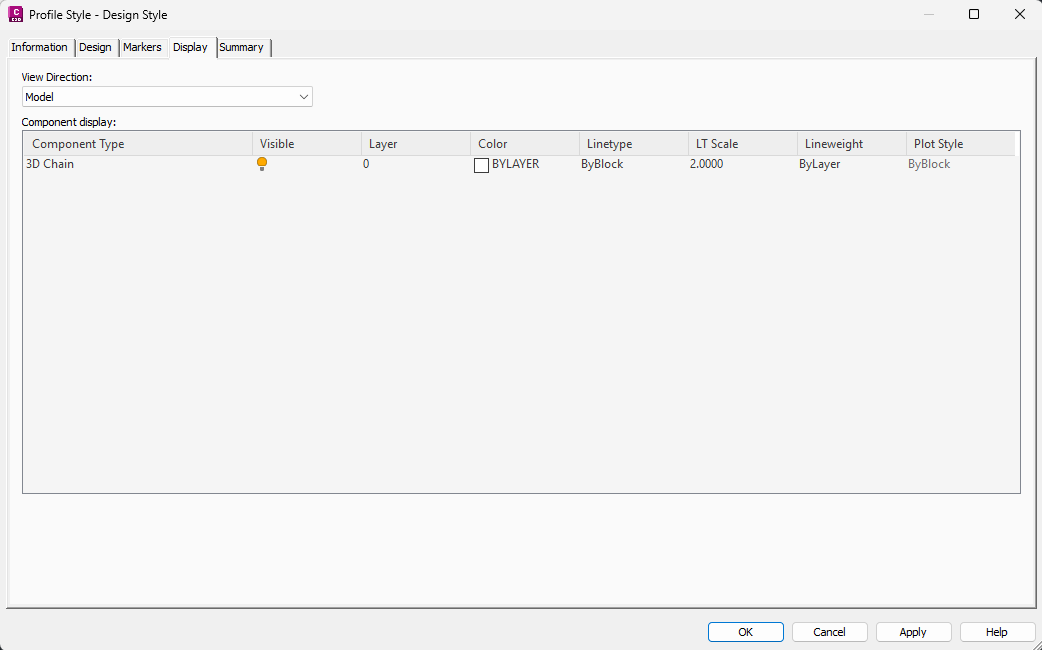
Task: Click the LT Scale value 2.0000
Action: tap(705, 163)
